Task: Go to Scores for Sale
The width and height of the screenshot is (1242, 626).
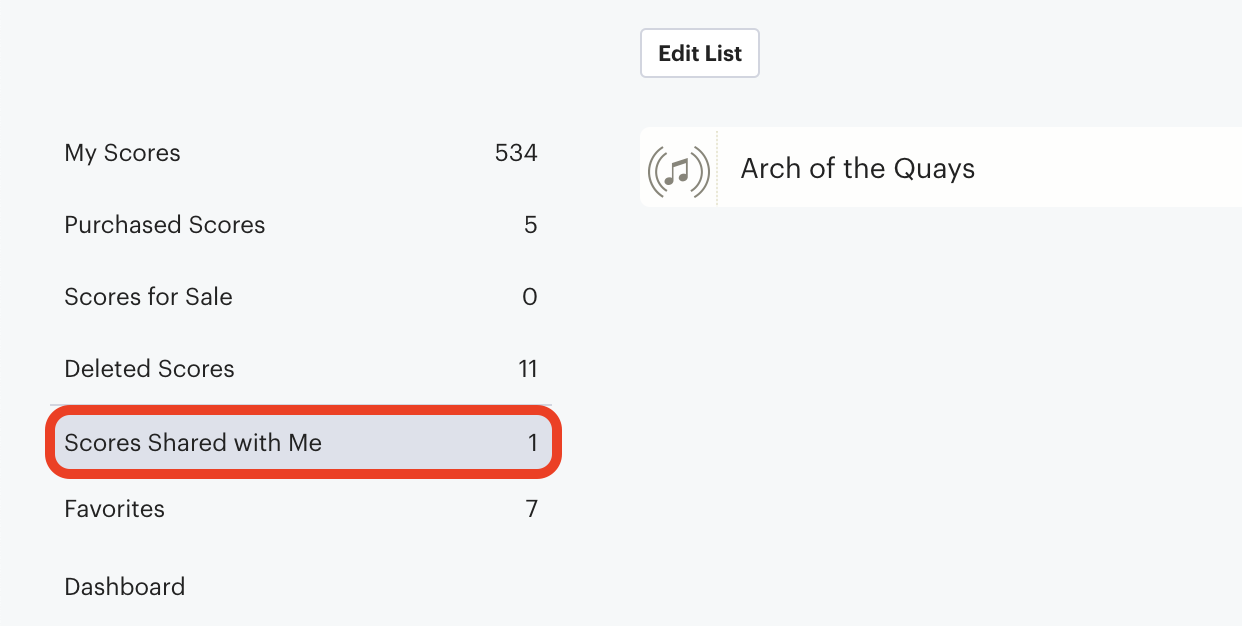Action: 300,297
